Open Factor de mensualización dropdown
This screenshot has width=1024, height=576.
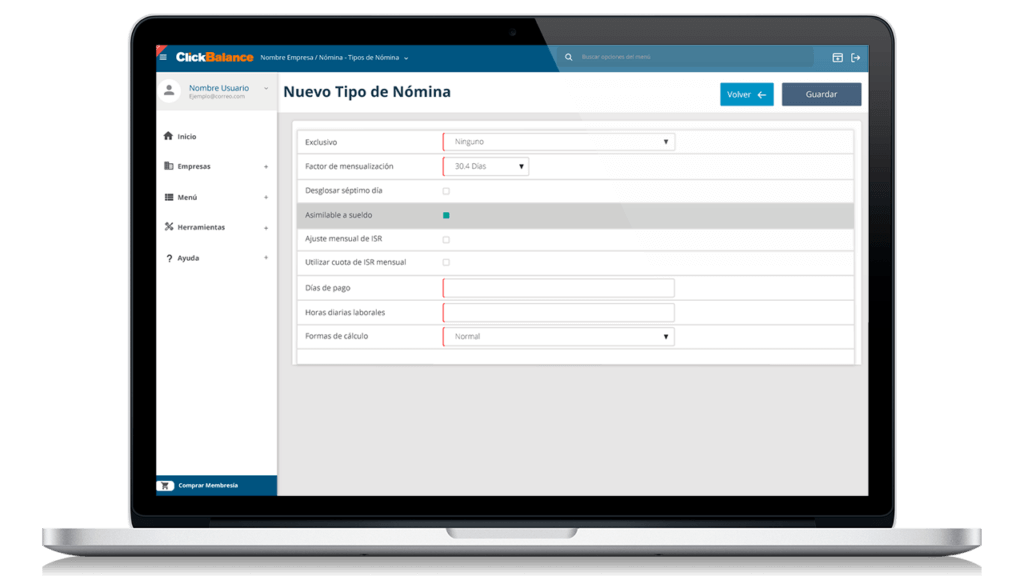pyautogui.click(x=486, y=166)
